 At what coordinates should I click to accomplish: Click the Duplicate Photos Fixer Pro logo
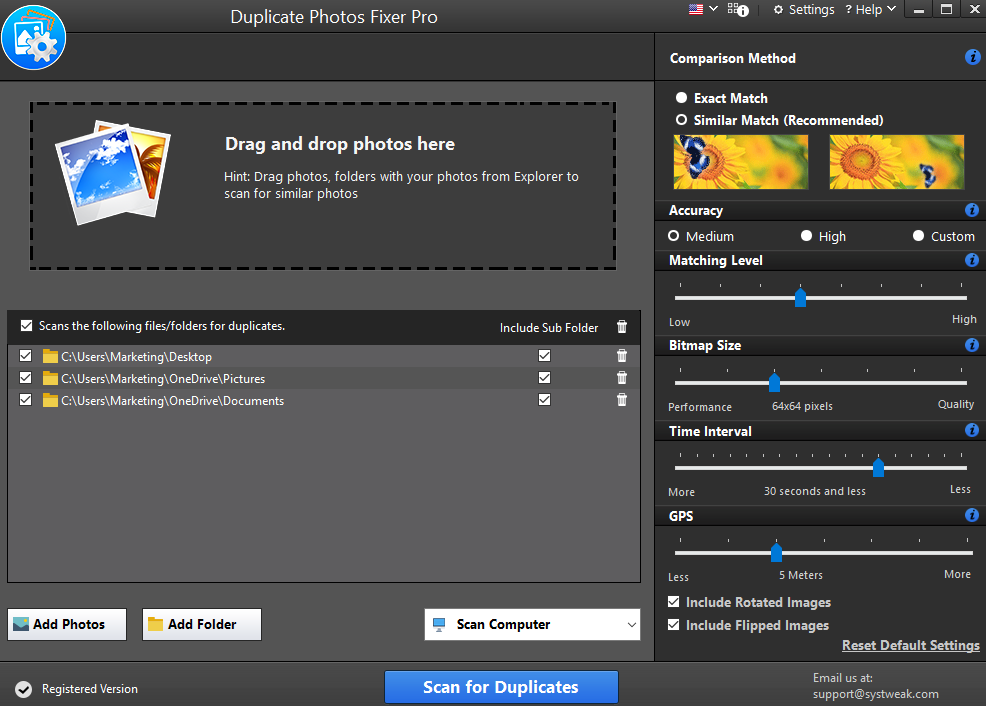pyautogui.click(x=34, y=37)
